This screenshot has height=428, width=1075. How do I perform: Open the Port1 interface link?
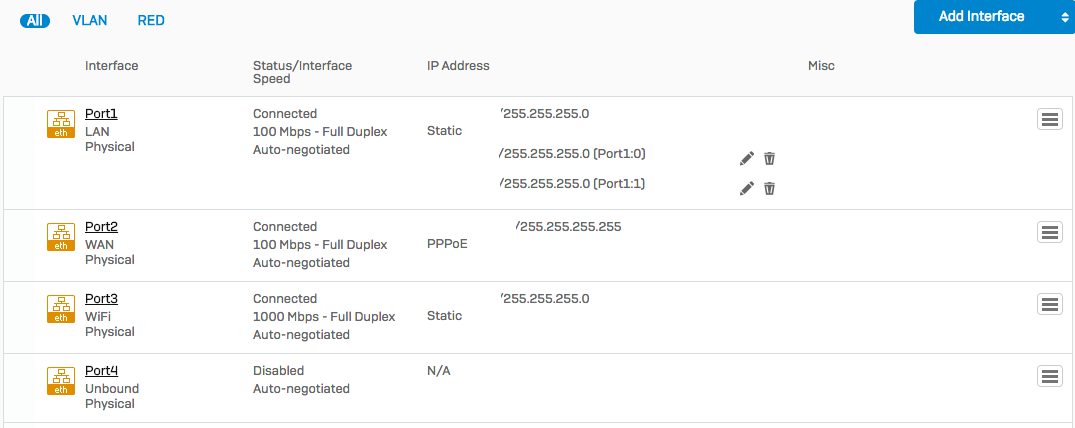pos(101,113)
